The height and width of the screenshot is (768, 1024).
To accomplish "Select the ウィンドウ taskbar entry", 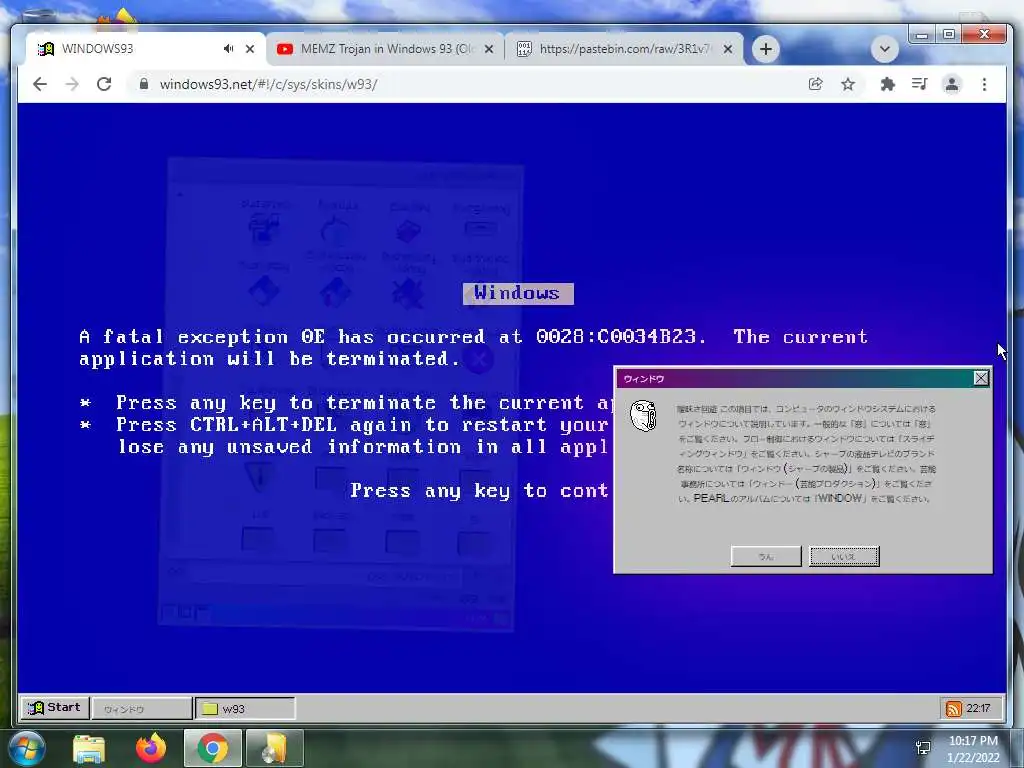I will point(142,709).
